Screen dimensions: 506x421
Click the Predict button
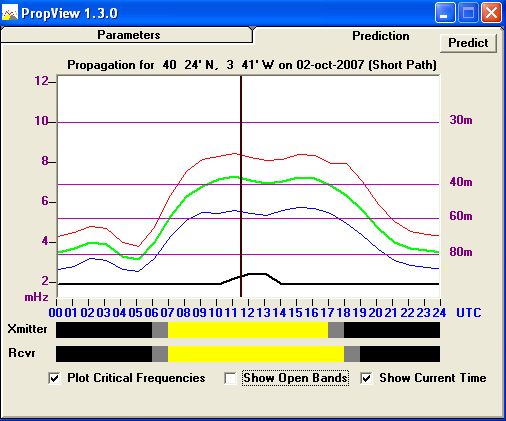click(468, 43)
